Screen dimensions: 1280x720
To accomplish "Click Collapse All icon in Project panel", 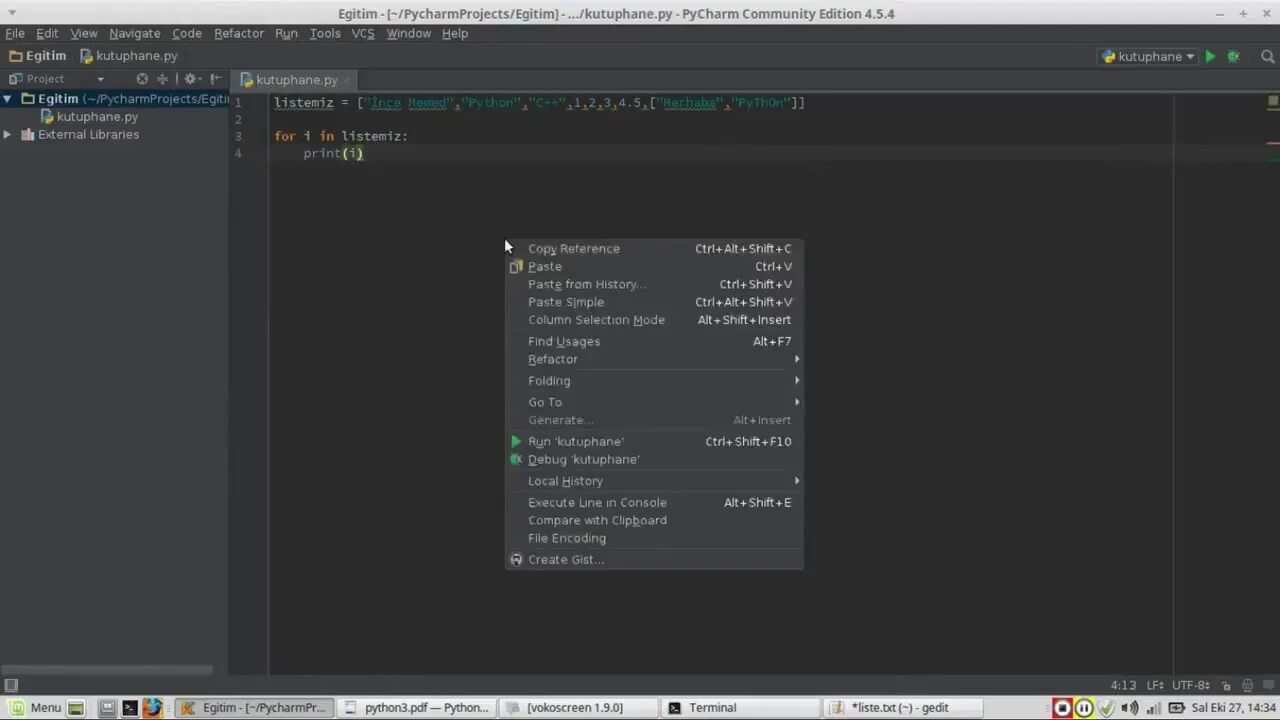I will click(x=162, y=79).
